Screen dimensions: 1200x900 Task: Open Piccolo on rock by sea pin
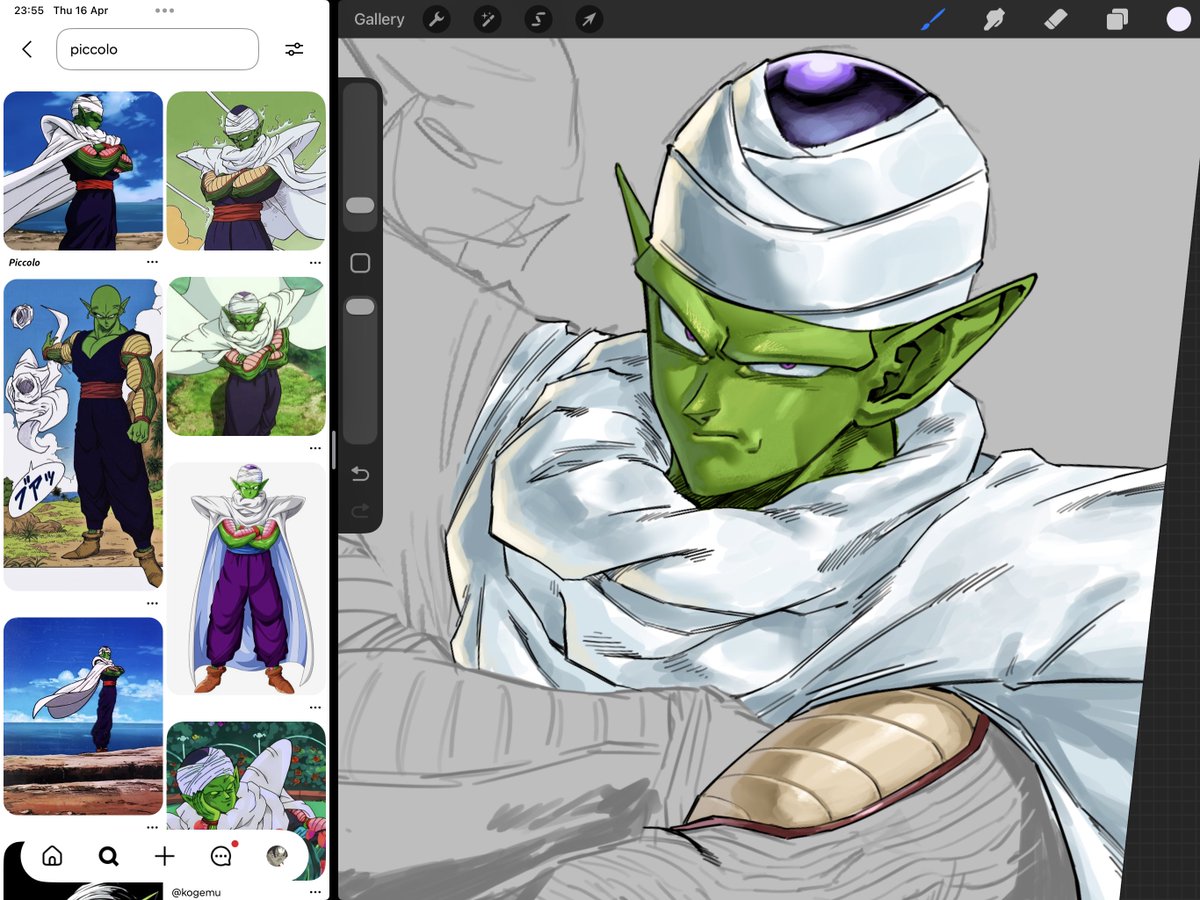tap(83, 716)
